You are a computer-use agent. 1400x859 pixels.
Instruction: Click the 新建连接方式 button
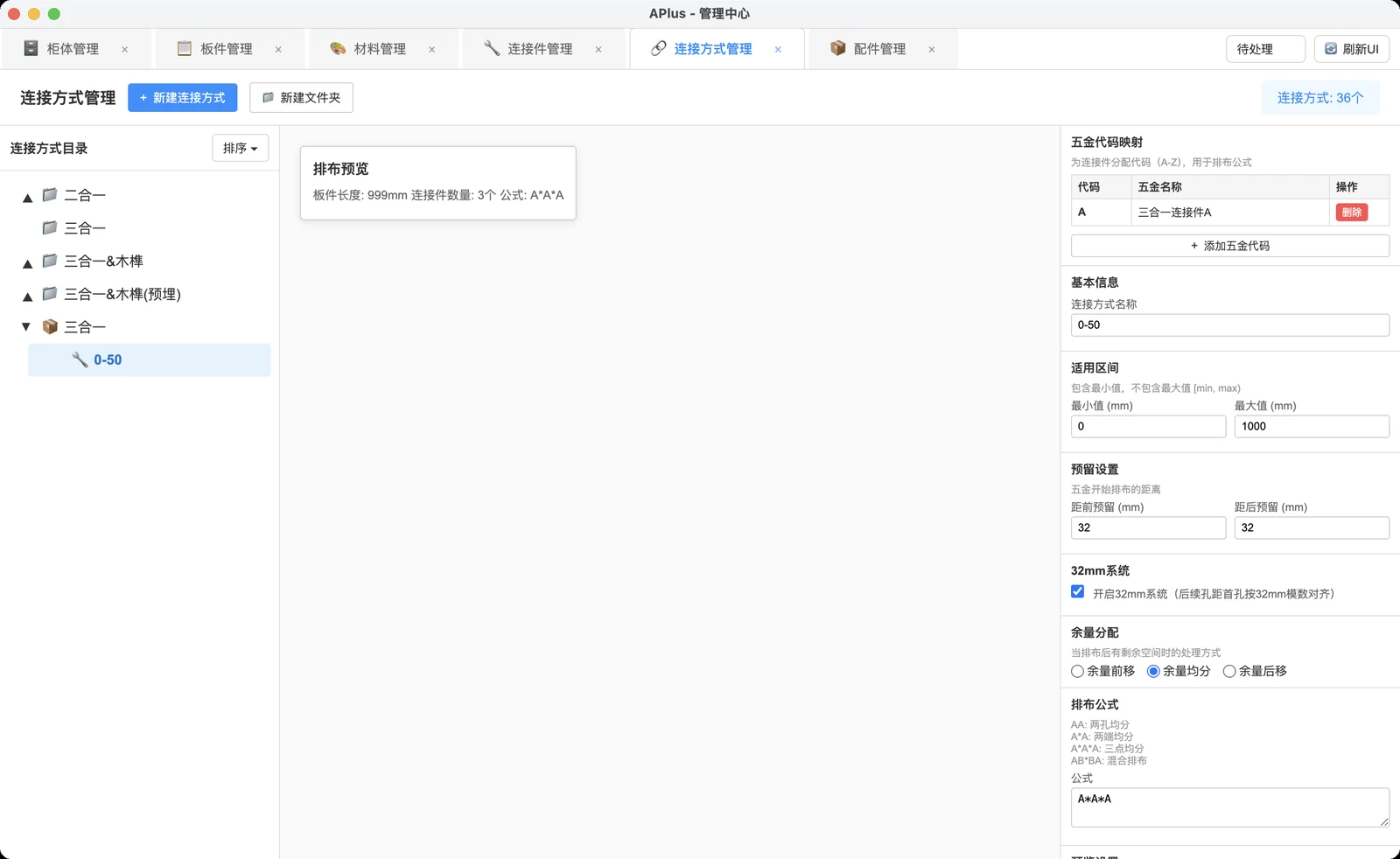point(183,98)
